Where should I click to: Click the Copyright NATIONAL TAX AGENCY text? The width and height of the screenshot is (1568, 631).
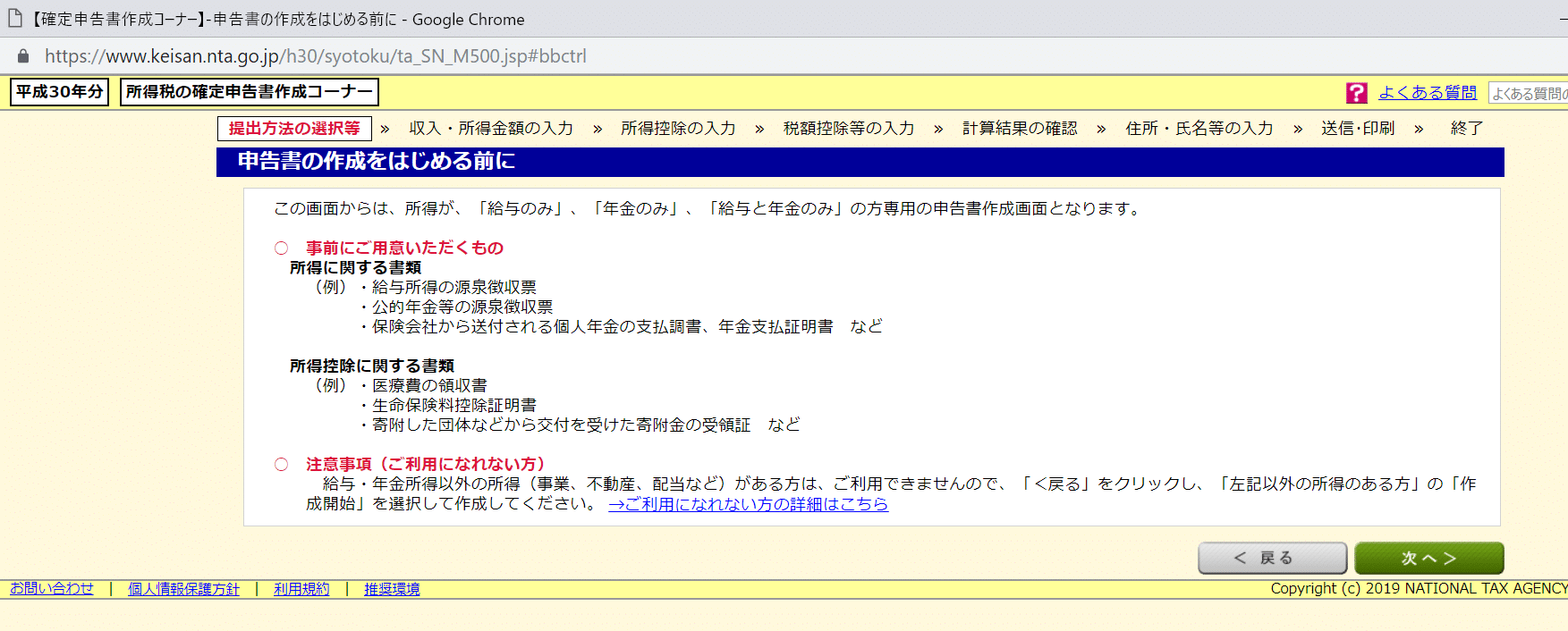click(1419, 588)
